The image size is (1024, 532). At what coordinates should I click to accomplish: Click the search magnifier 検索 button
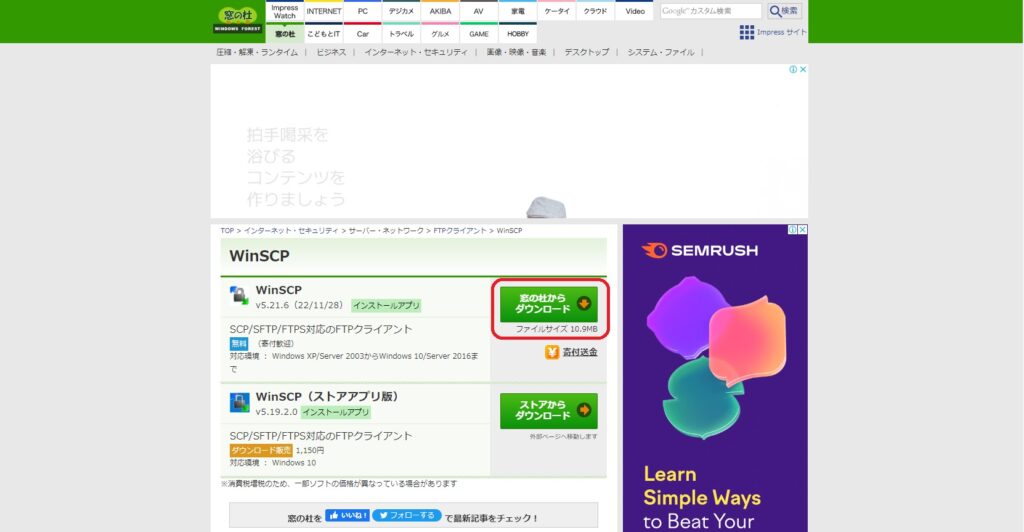(x=784, y=11)
